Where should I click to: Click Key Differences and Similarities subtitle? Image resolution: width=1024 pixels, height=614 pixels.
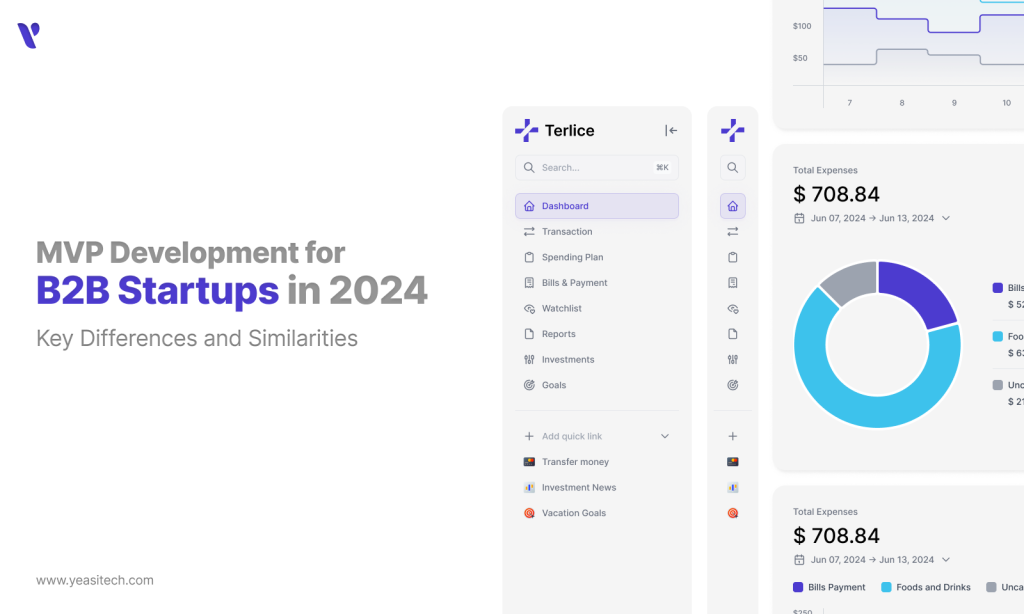click(x=197, y=338)
